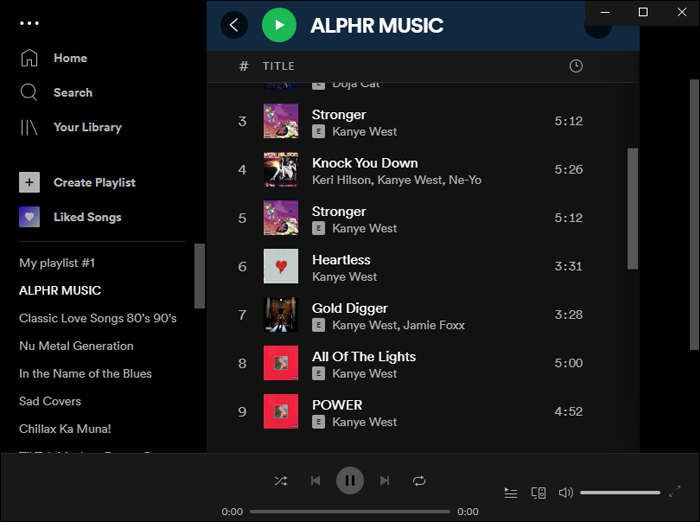Open Kanye West artist link under POWER
The height and width of the screenshot is (522, 700).
click(364, 422)
